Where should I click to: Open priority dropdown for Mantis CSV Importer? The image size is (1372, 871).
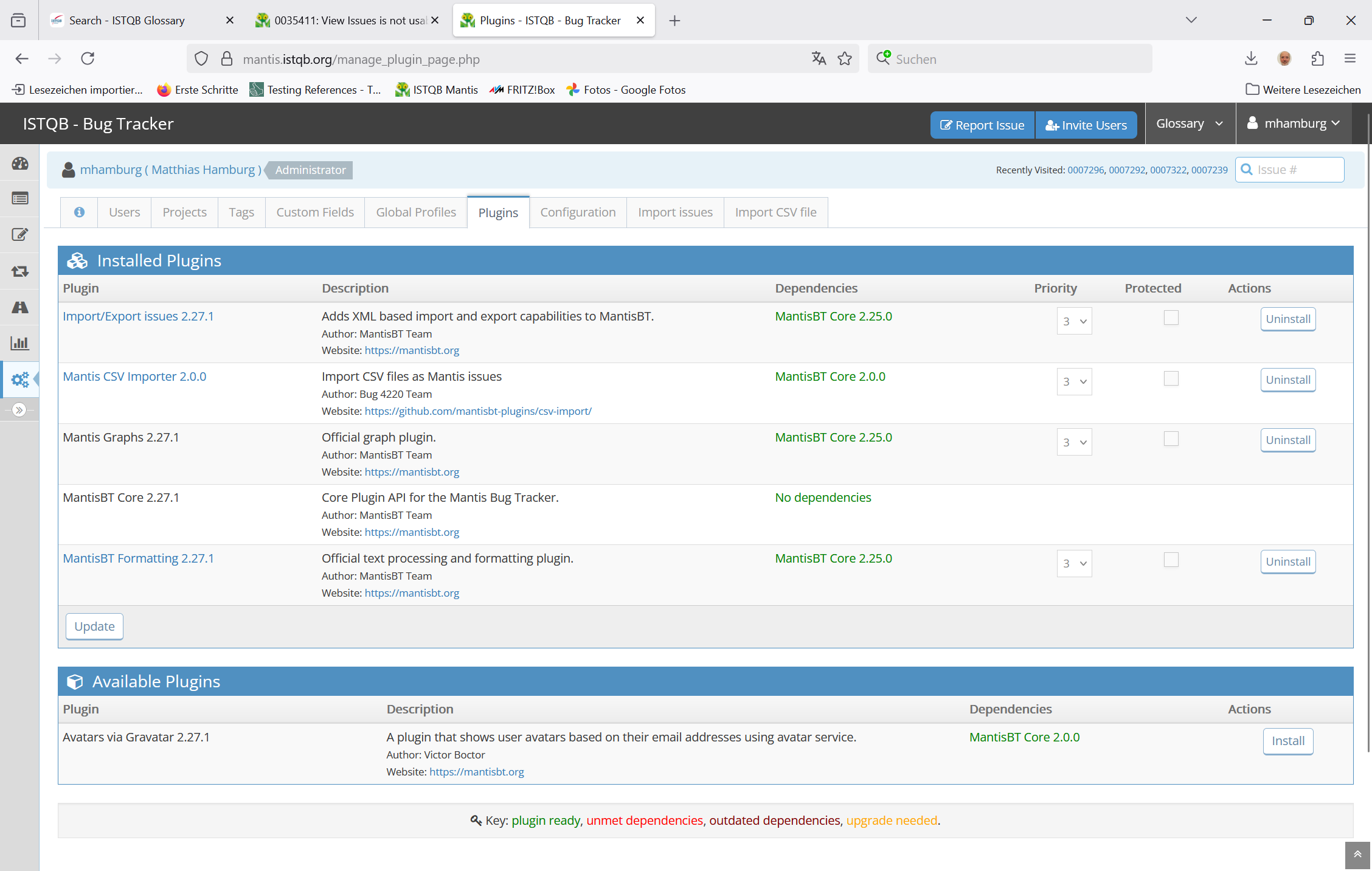pyautogui.click(x=1074, y=381)
